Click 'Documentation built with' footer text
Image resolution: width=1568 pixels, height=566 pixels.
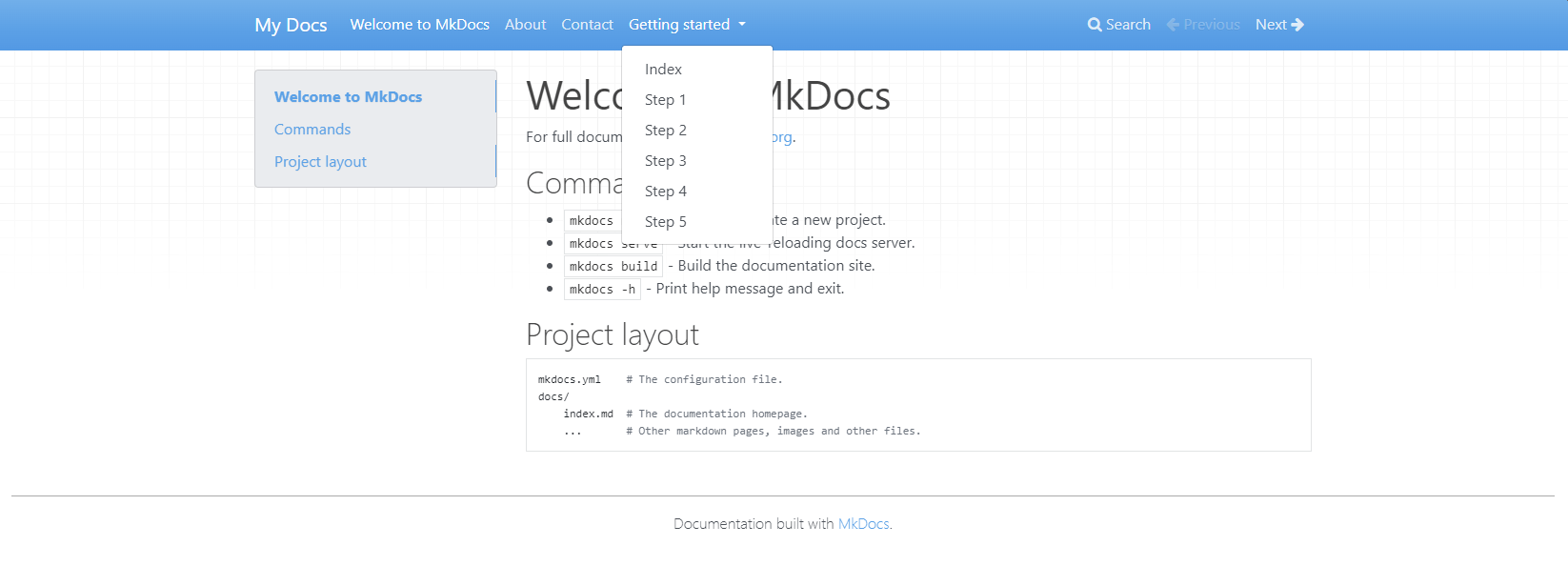[754, 524]
